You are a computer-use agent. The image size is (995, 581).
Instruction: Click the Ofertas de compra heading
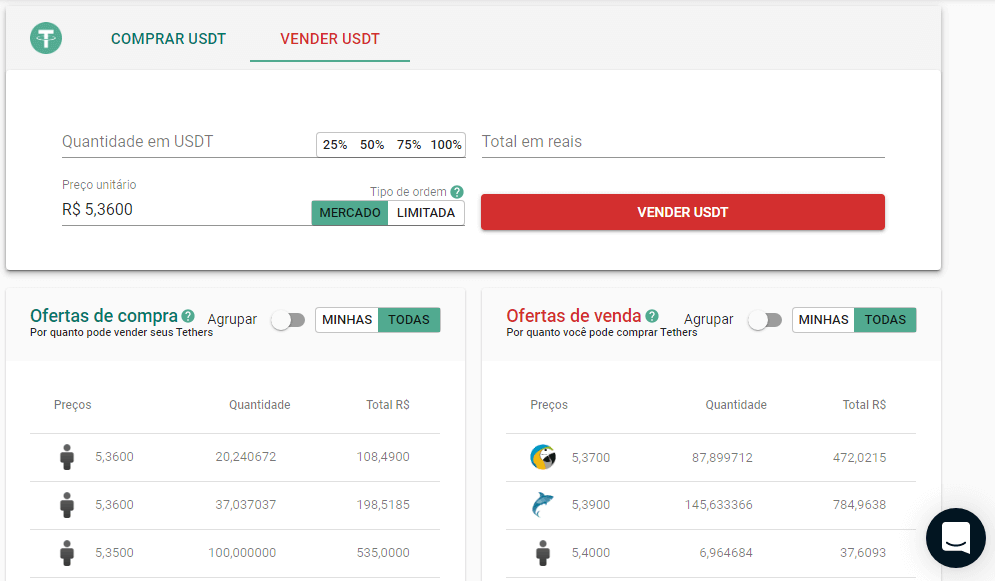pyautogui.click(x=104, y=316)
